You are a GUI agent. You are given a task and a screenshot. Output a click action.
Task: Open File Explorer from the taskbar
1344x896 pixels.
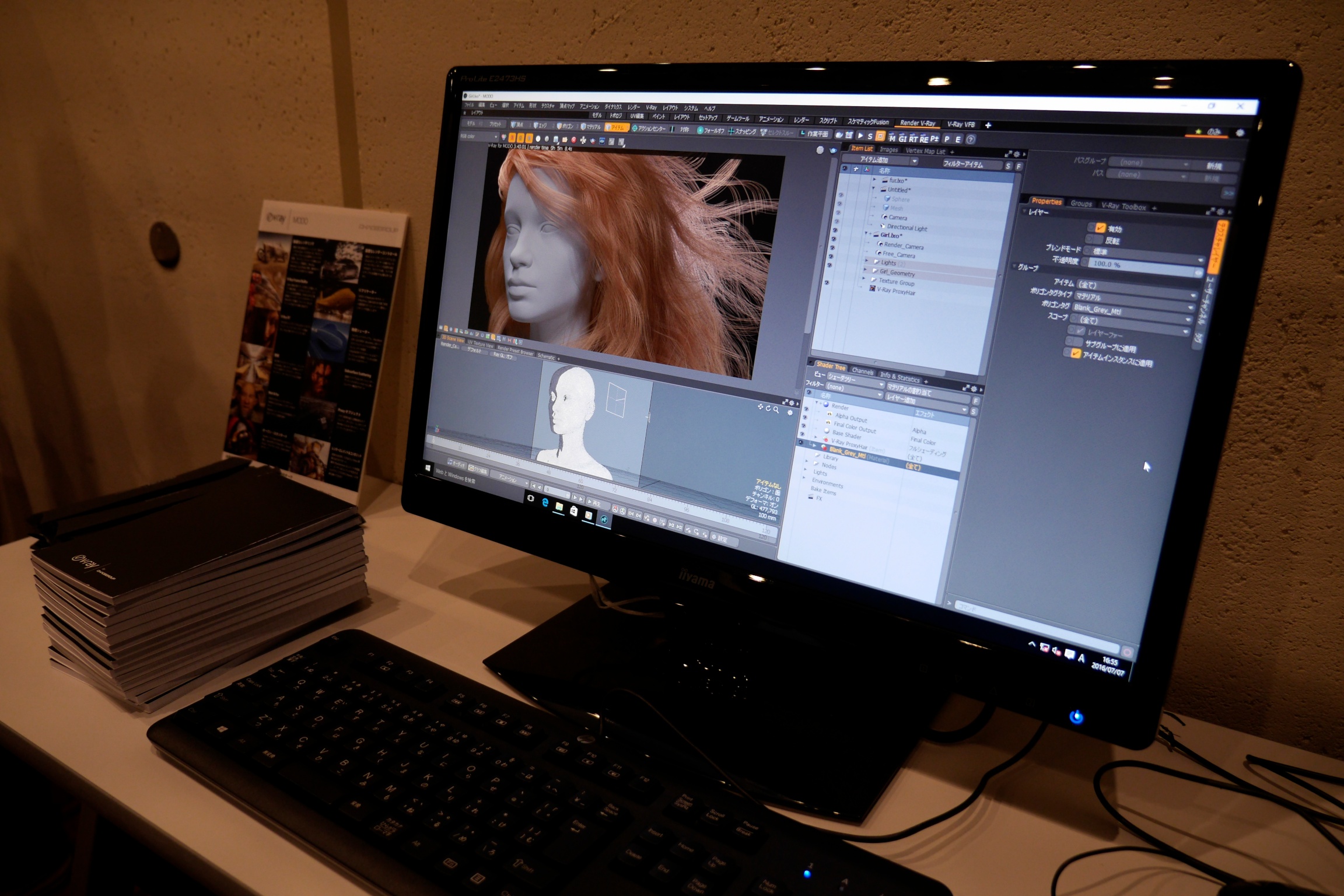pyautogui.click(x=559, y=506)
